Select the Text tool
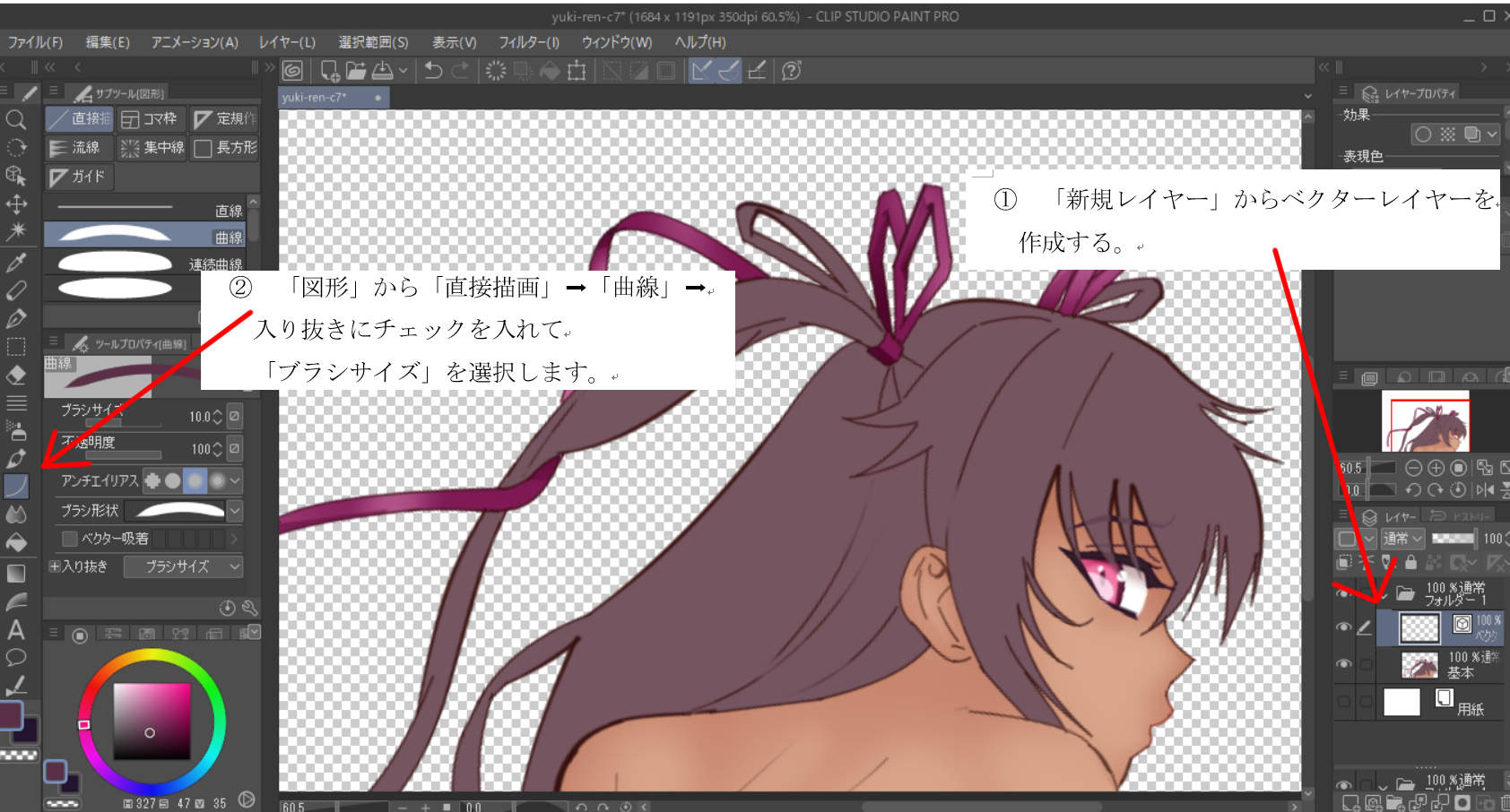 pyautogui.click(x=15, y=630)
